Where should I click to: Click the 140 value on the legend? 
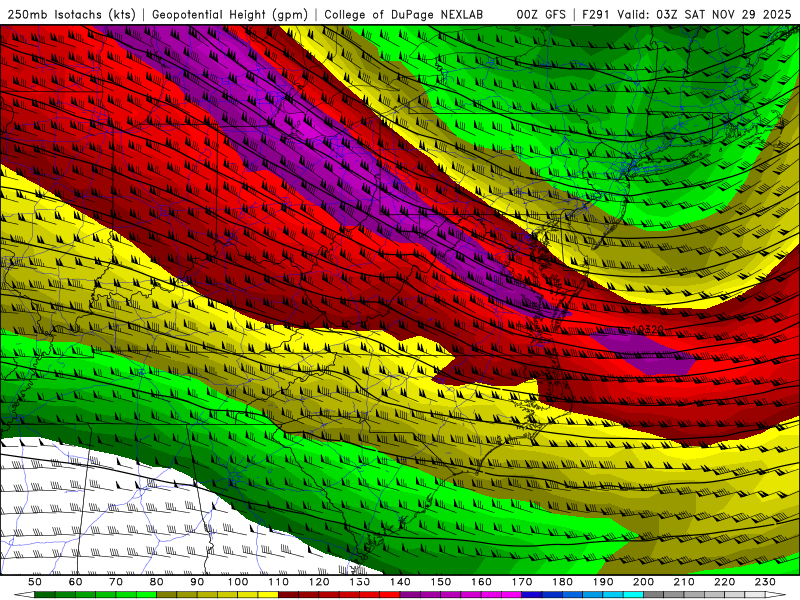(x=400, y=582)
